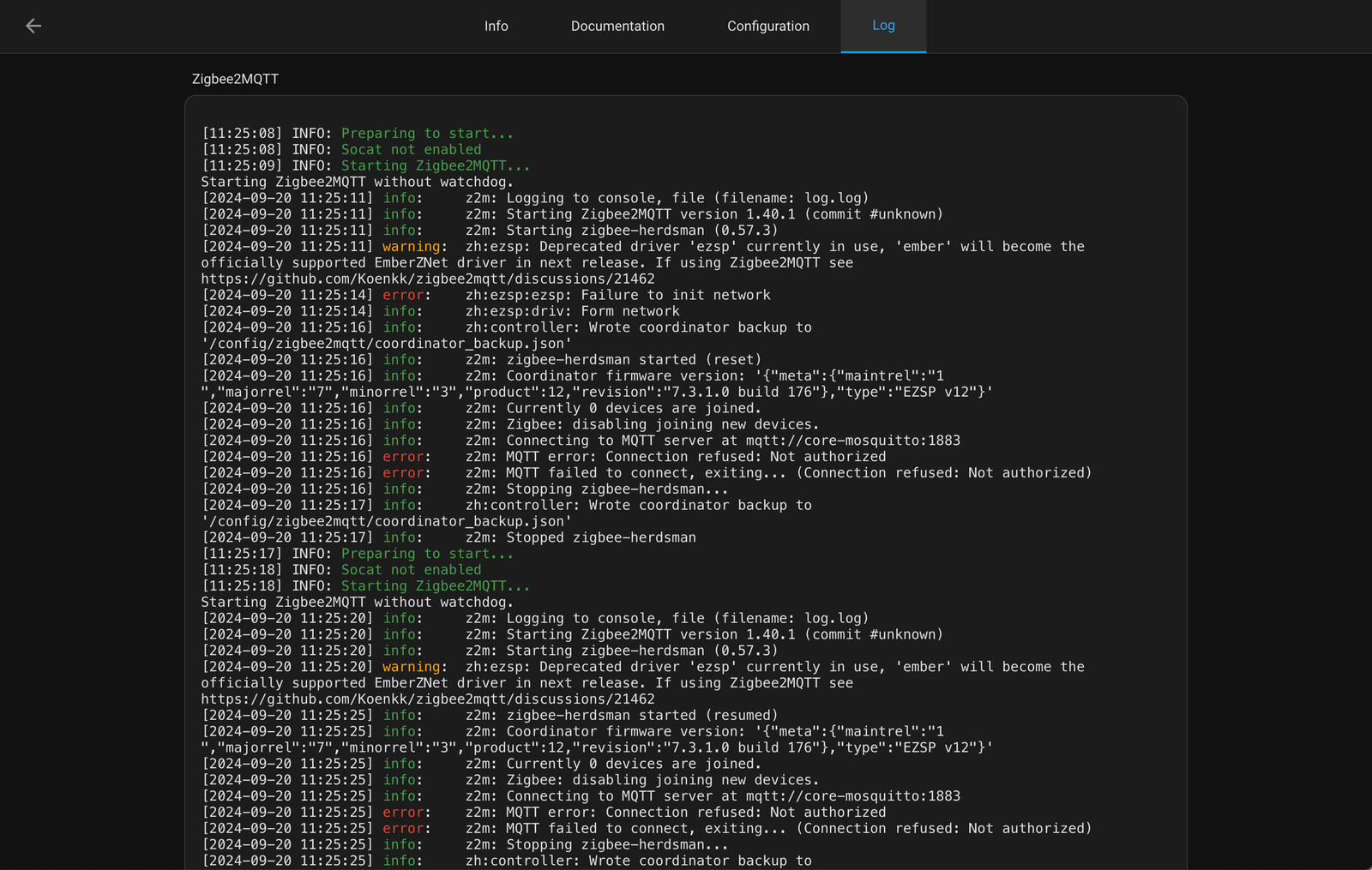Click the Zigbee2MQTT heading above the log
The height and width of the screenshot is (870, 1372).
click(x=235, y=79)
